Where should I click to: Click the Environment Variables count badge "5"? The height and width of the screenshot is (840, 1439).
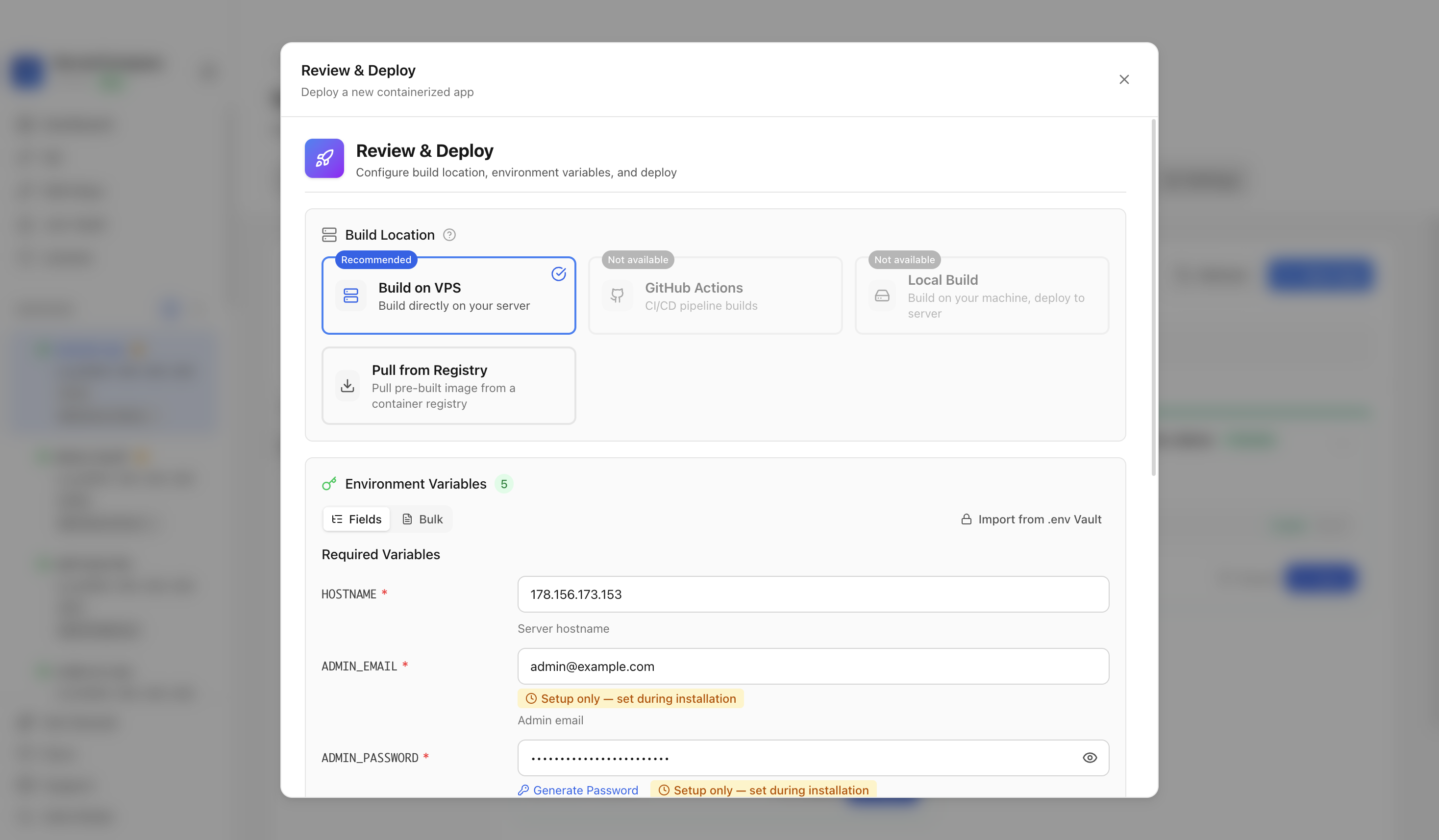pyautogui.click(x=504, y=484)
